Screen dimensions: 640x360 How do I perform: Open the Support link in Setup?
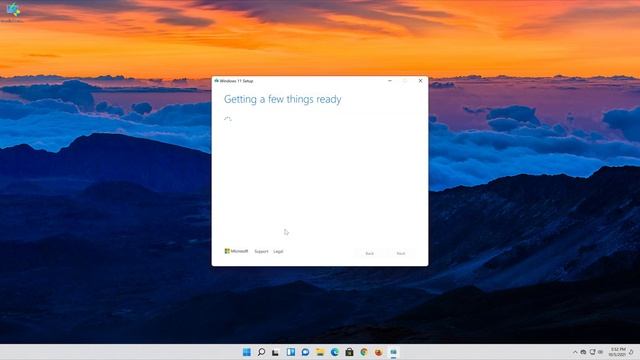coord(261,251)
